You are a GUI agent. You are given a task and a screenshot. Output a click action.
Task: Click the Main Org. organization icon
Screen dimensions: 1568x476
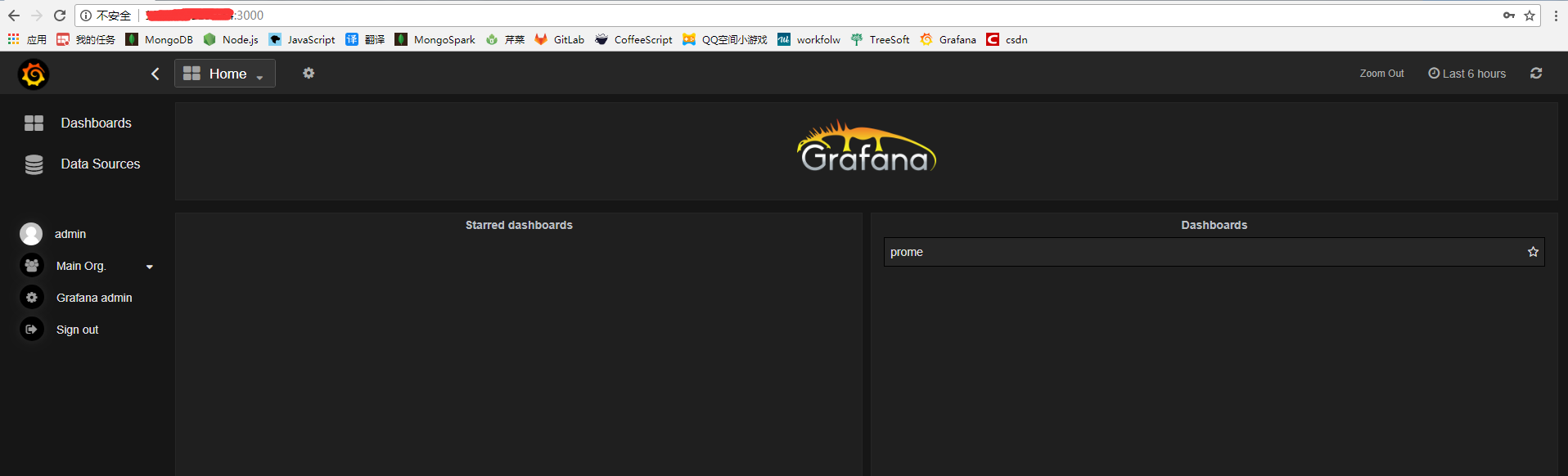[32, 265]
